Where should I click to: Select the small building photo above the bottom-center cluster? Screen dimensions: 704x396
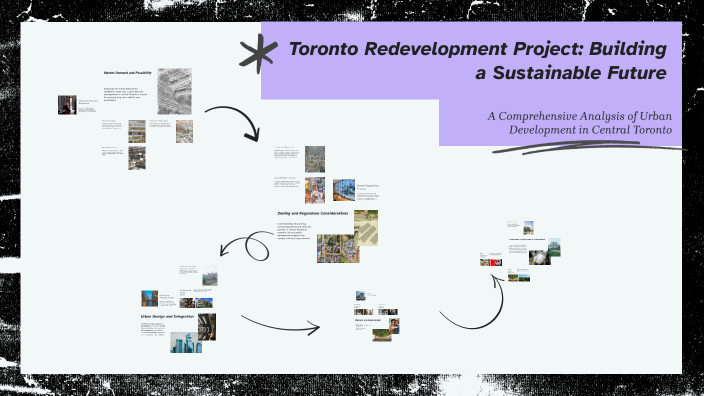click(360, 295)
